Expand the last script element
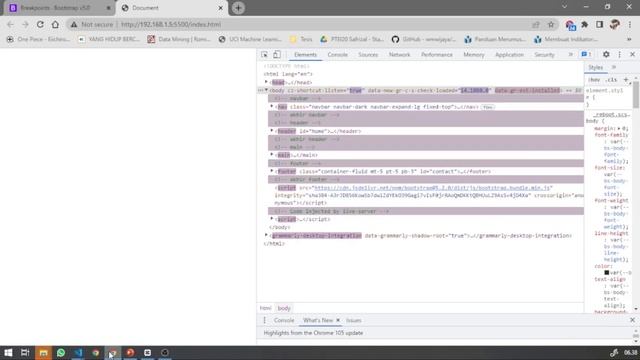The image size is (640, 360). tap(272, 219)
